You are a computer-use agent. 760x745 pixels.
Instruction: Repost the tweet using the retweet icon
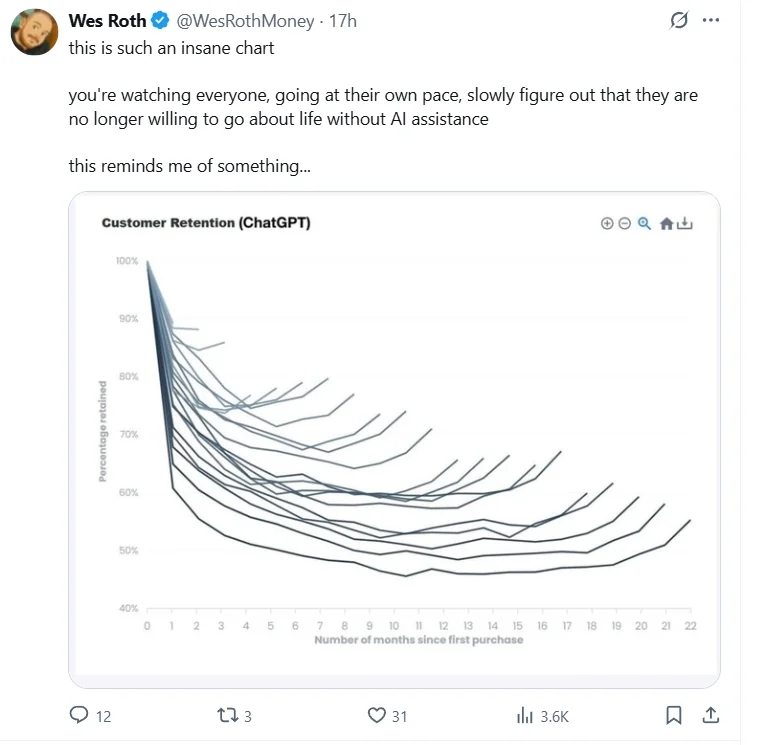coord(227,715)
